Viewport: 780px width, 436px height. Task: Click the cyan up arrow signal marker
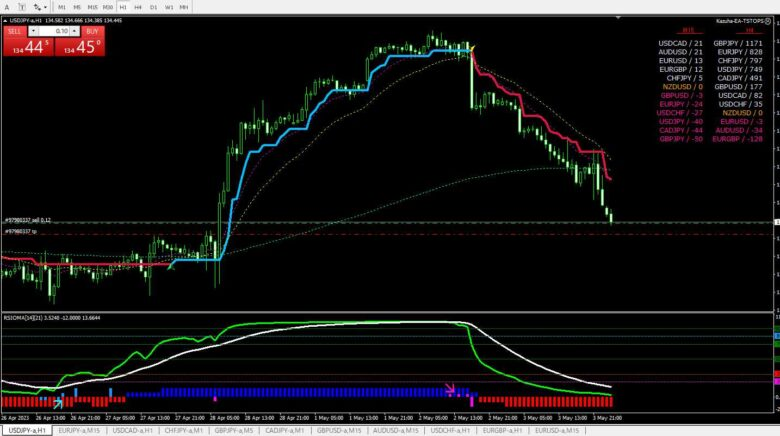(58, 403)
